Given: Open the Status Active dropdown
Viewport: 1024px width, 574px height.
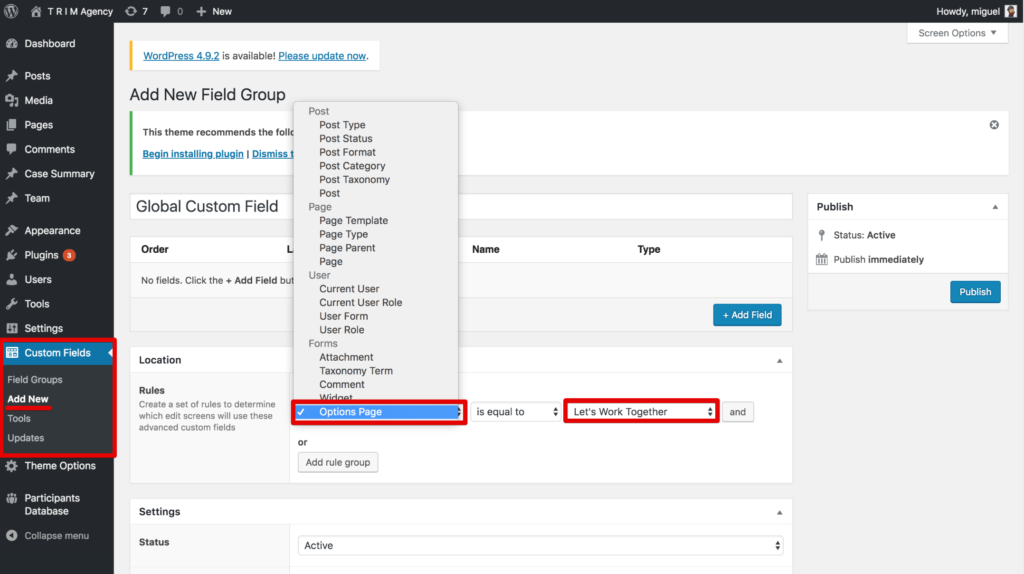Looking at the screenshot, I should coord(540,545).
